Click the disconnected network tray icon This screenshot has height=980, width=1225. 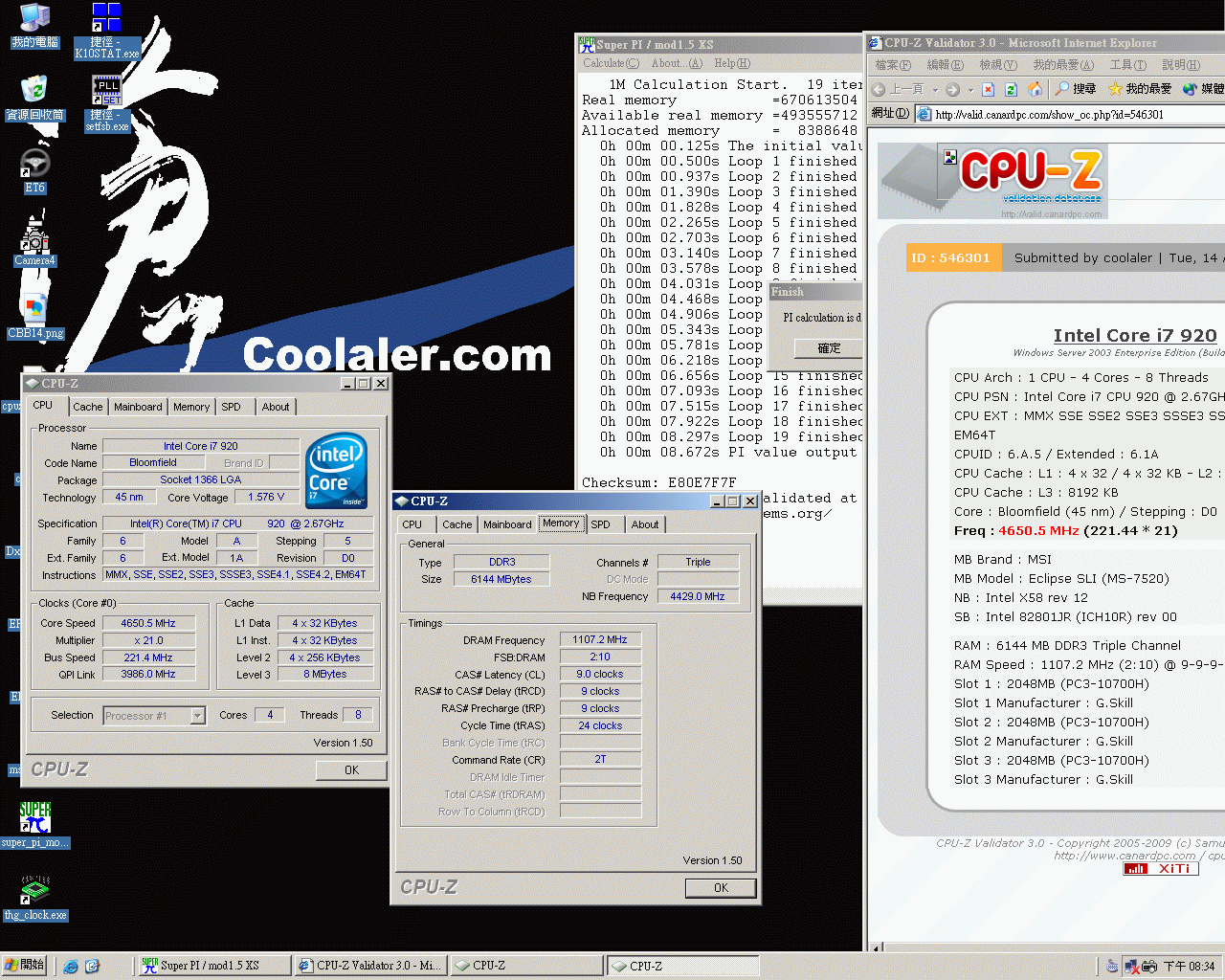(1131, 967)
